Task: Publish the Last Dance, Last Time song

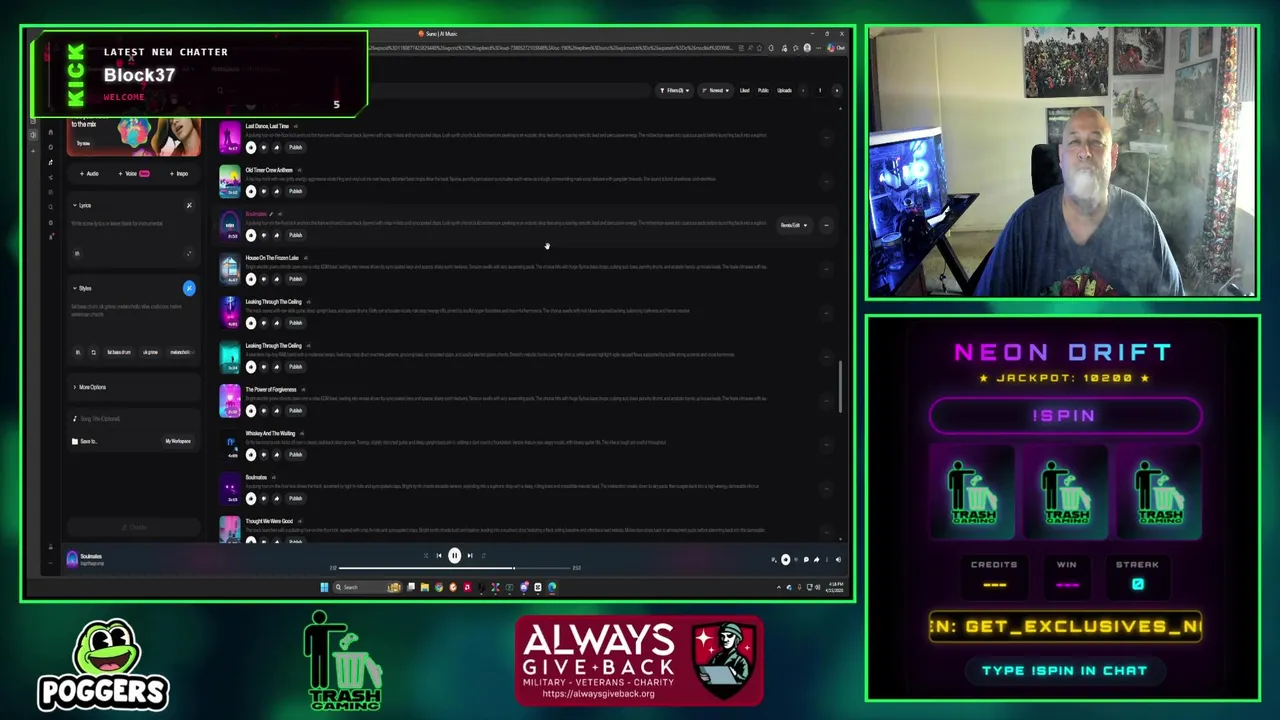Action: (x=295, y=147)
